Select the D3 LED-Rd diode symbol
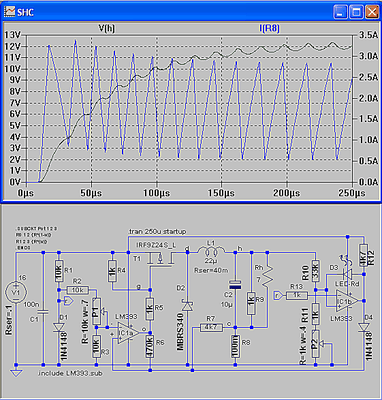The height and width of the screenshot is (400, 382). point(347,274)
